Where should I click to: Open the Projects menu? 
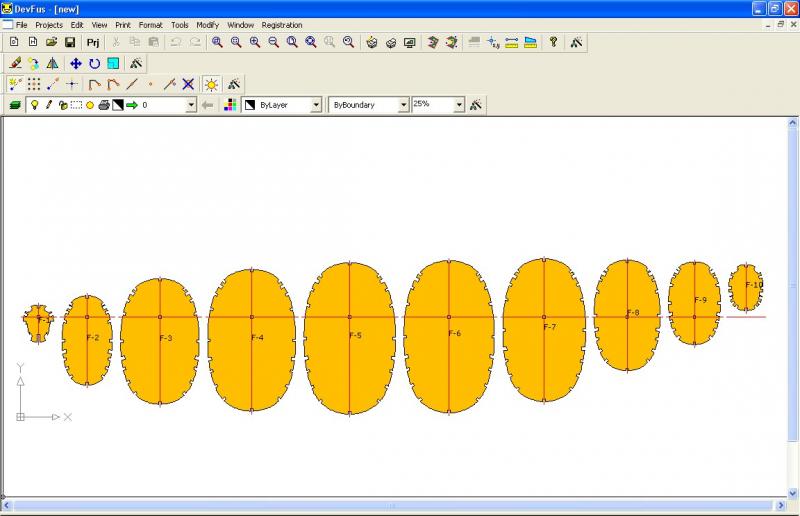tap(48, 24)
